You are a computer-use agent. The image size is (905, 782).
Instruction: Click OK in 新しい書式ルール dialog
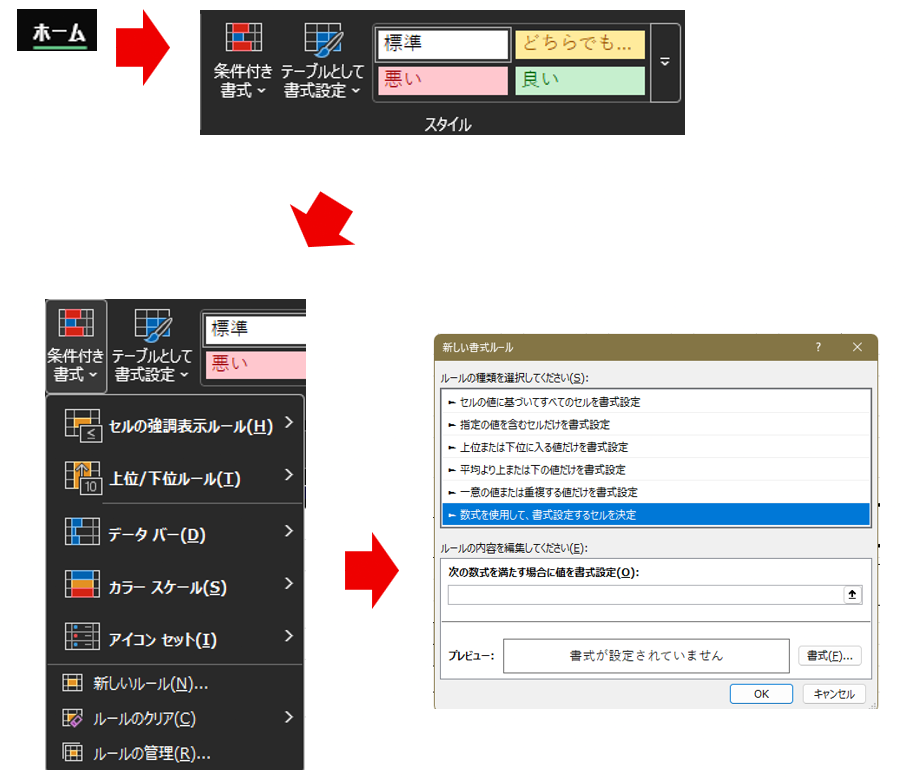[x=761, y=694]
